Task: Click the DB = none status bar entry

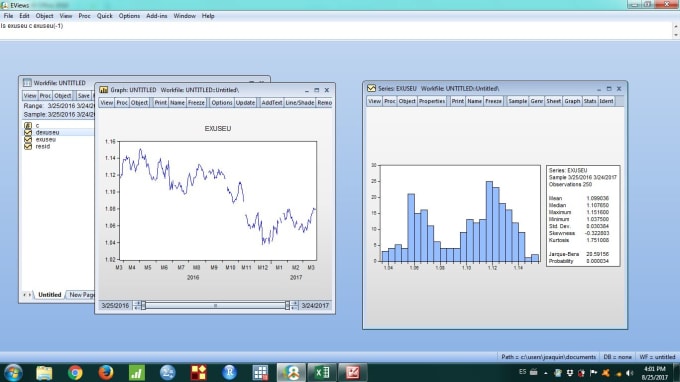Action: click(618, 357)
